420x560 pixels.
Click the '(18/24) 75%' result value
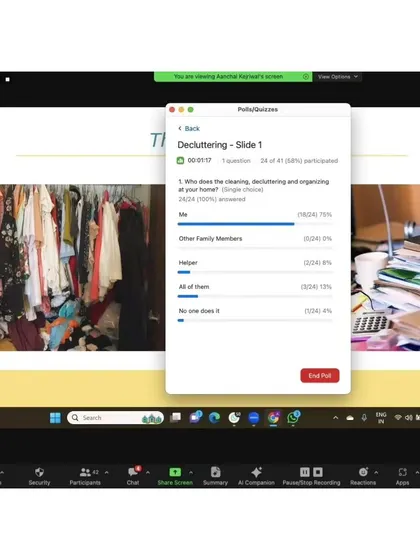coord(314,215)
